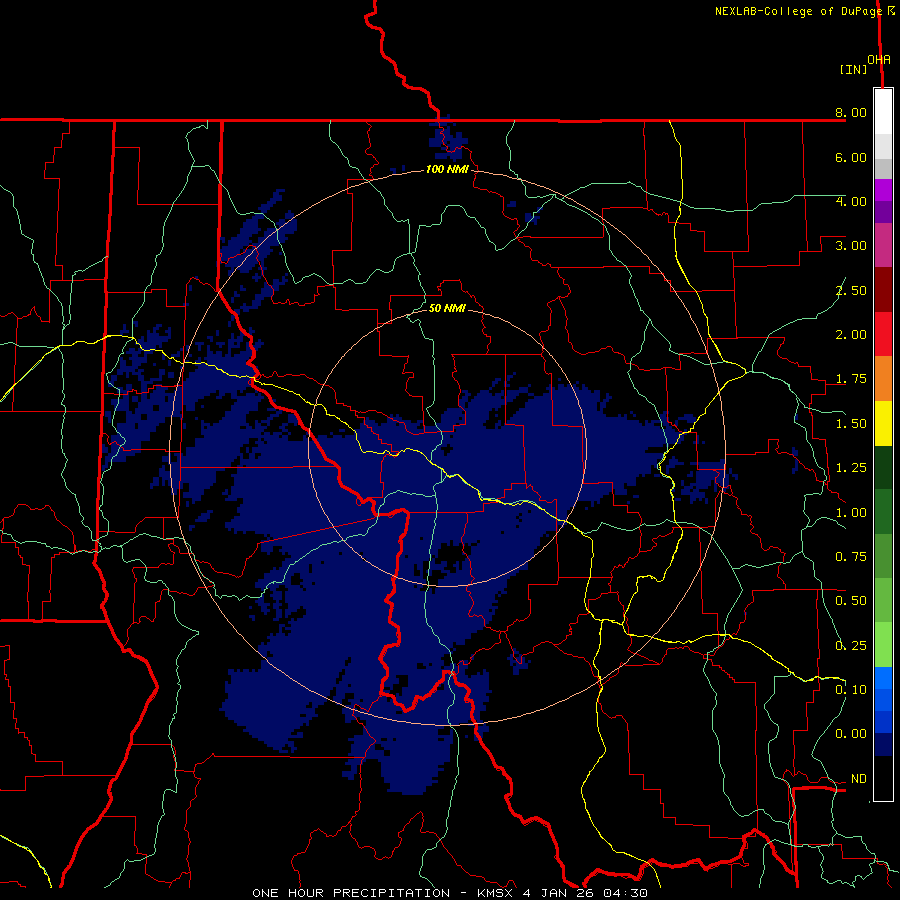Screen dimensions: 900x900
Task: Click the 100 NMI range ring label
Action: (x=447, y=169)
